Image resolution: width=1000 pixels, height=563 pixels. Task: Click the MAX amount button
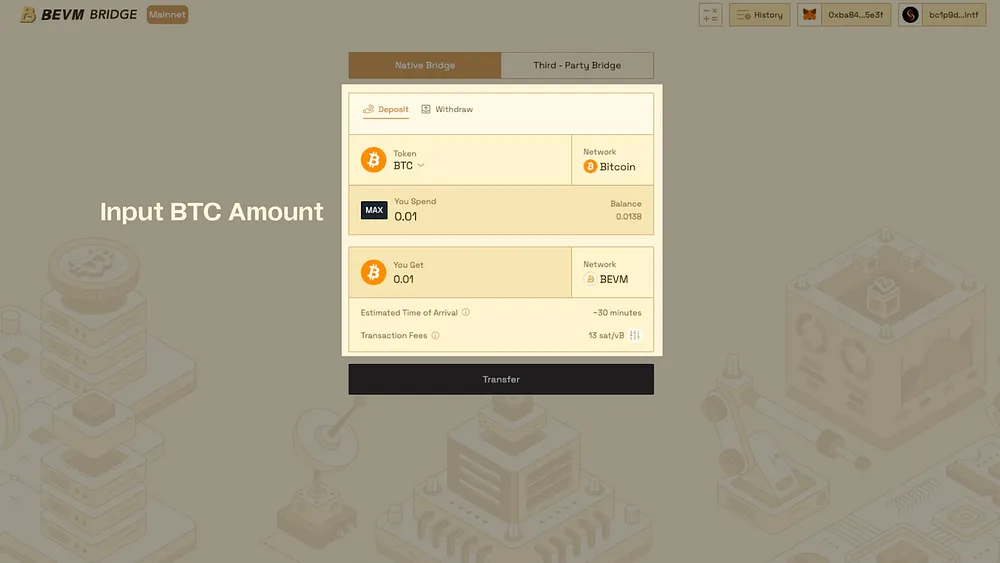tap(374, 210)
